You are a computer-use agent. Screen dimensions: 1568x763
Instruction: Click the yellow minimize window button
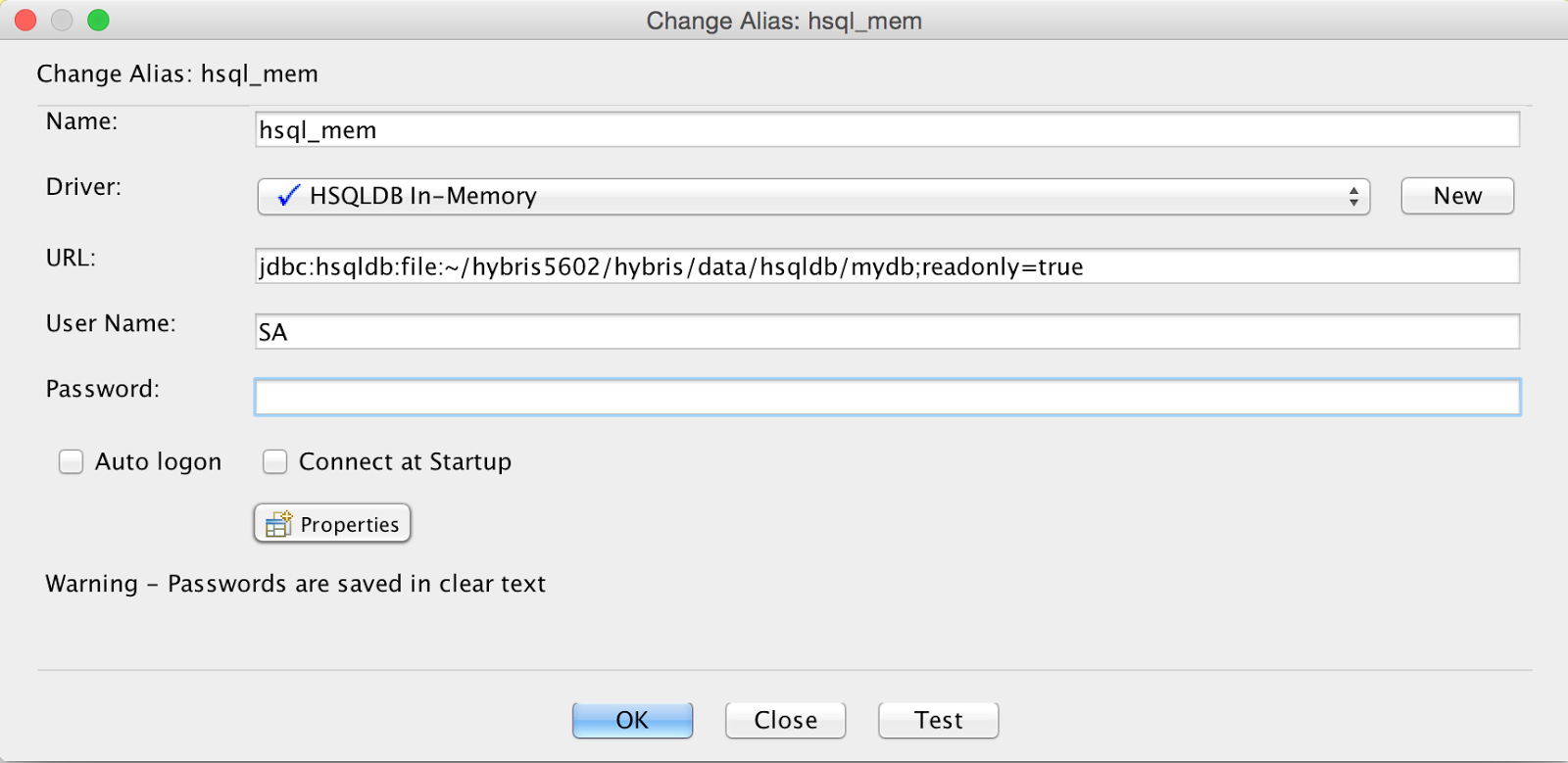pyautogui.click(x=62, y=21)
